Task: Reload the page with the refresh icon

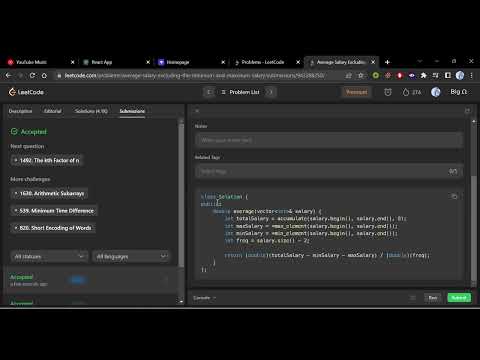Action: click(x=32, y=76)
